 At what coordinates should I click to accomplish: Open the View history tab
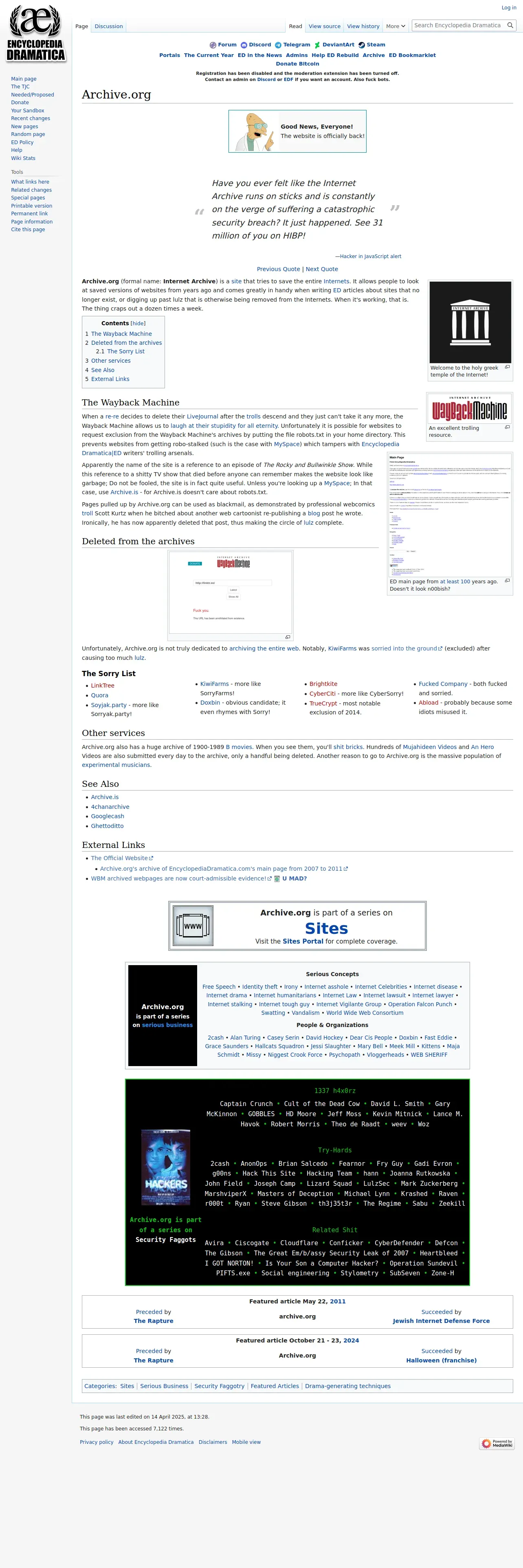click(363, 26)
